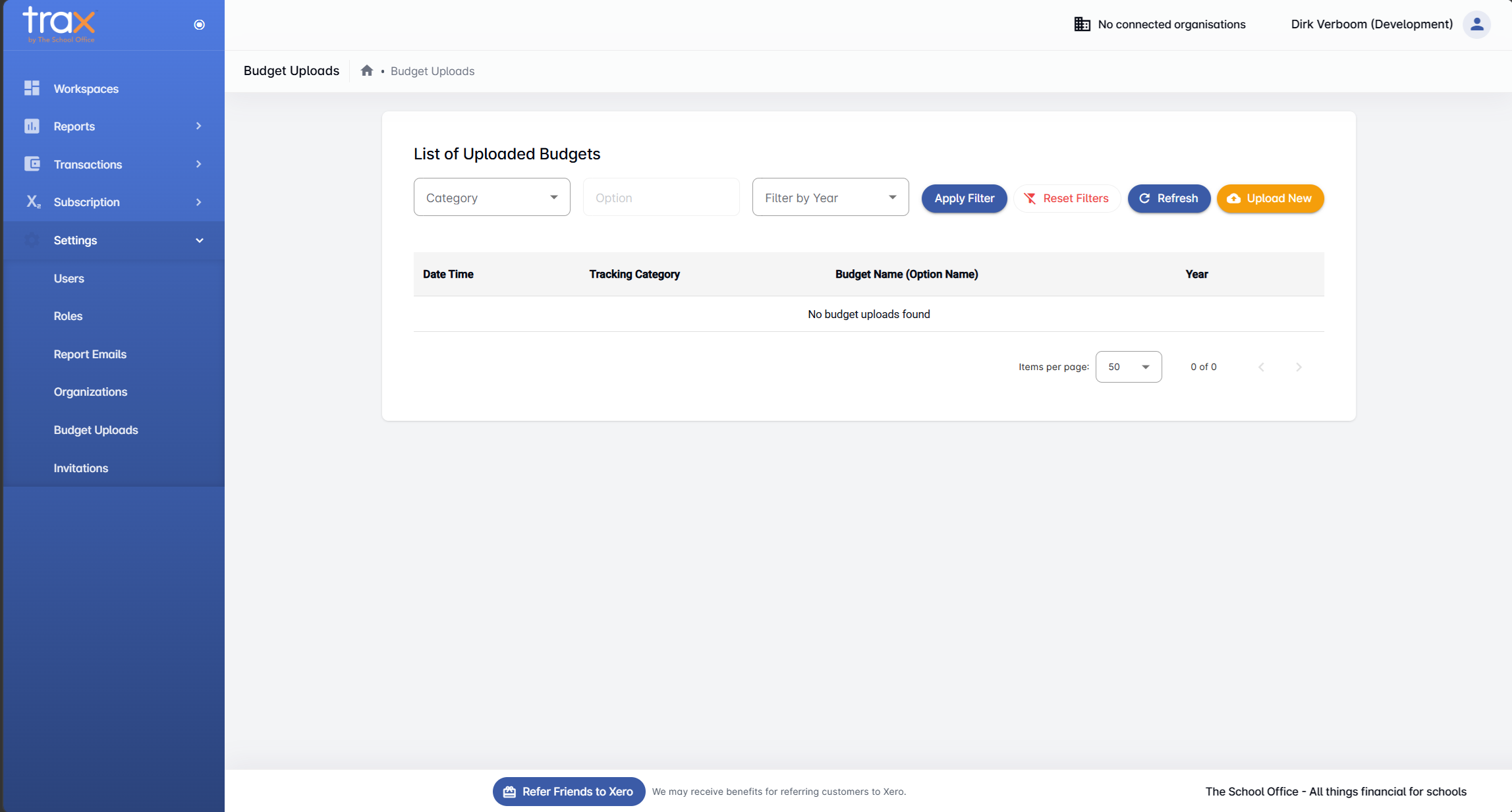Click the Reports chart icon
This screenshot has width=1512, height=812.
point(32,126)
